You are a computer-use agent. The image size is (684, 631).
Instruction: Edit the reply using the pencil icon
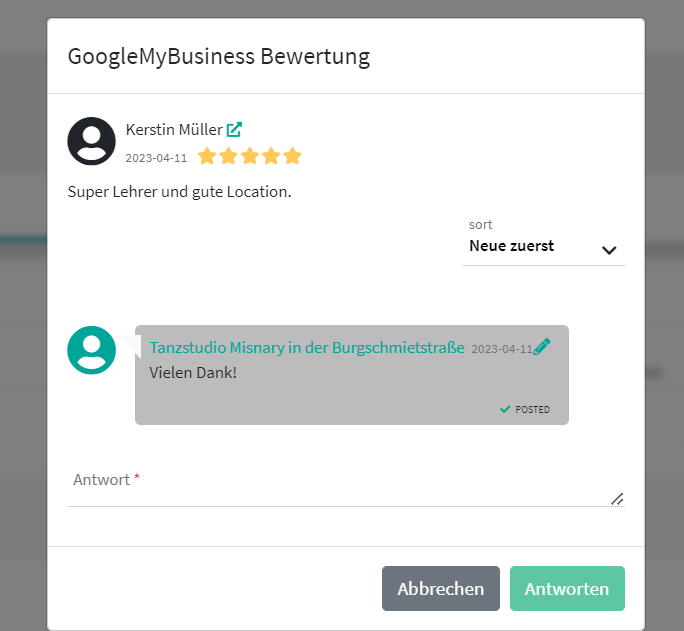542,347
